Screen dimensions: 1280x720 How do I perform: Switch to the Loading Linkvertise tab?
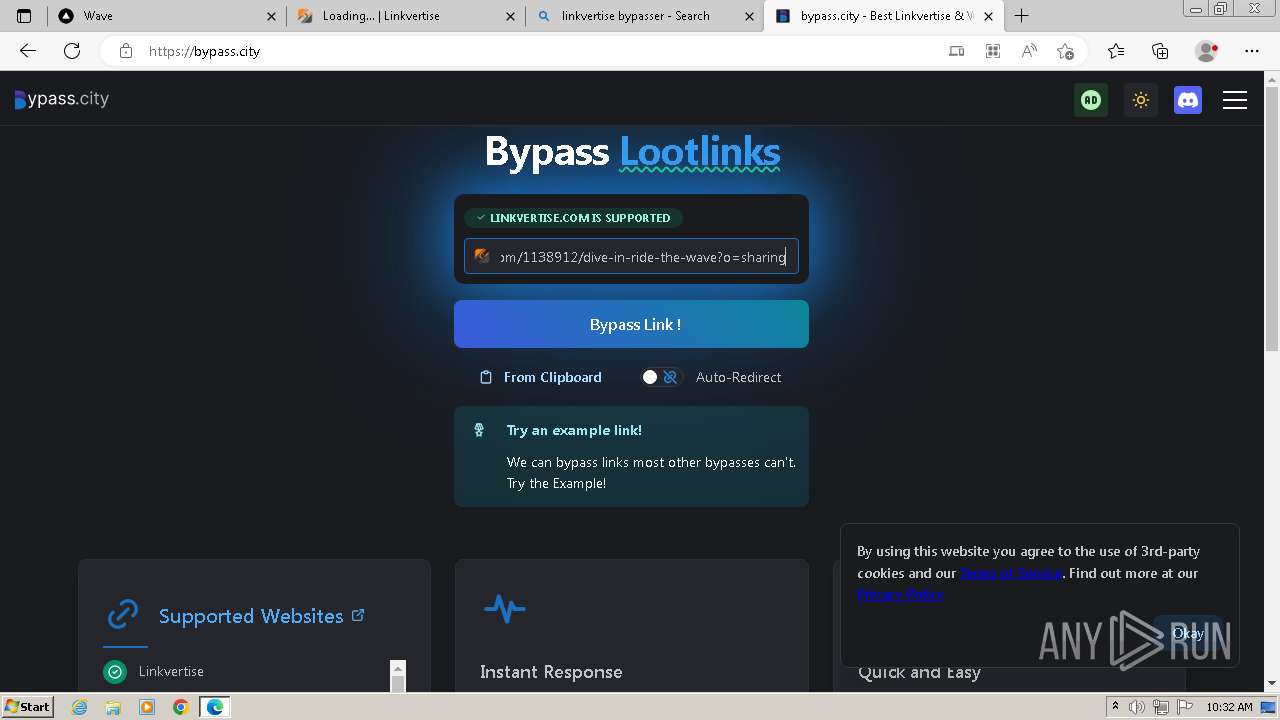405,16
